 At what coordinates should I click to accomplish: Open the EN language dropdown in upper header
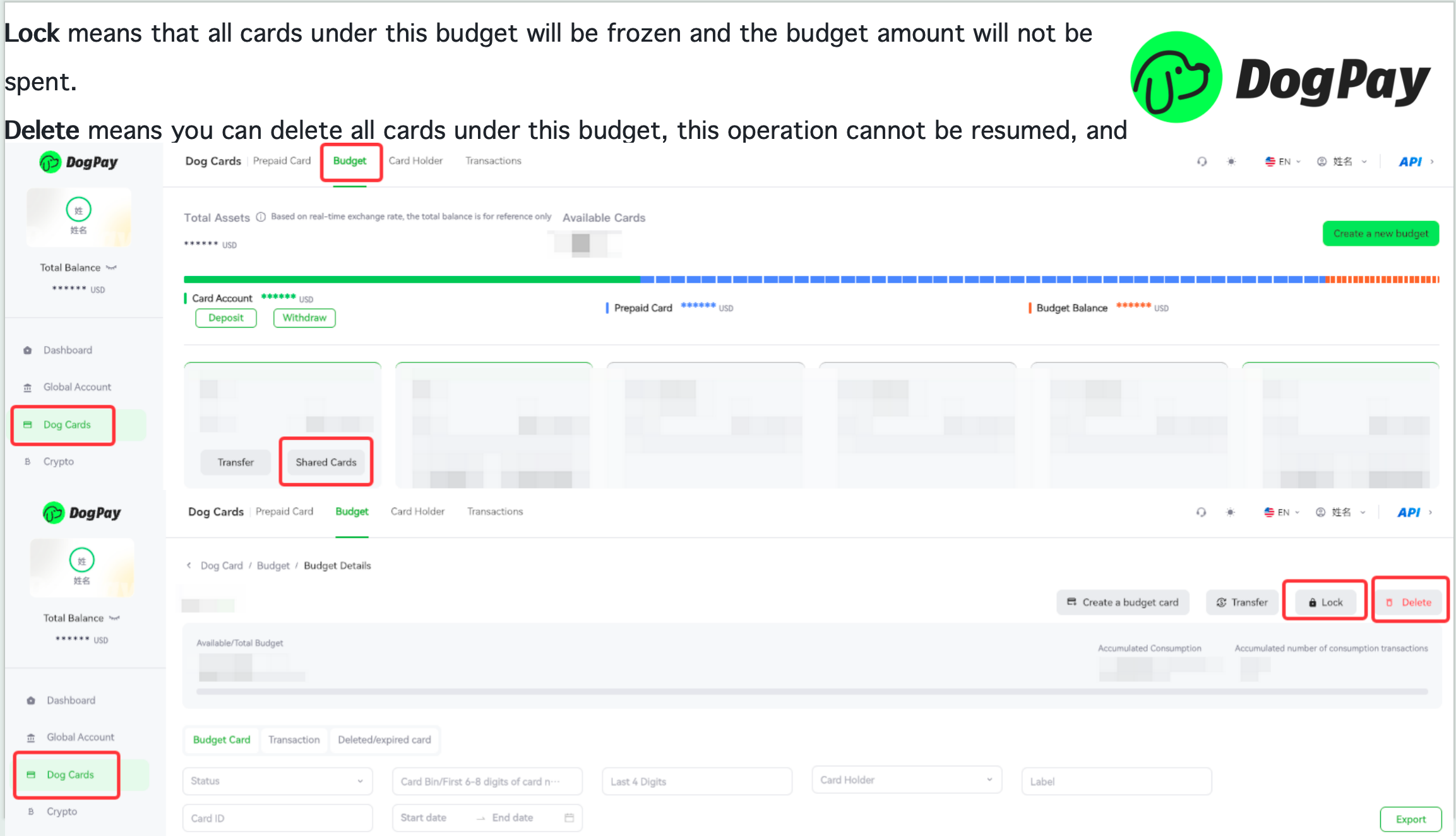[1283, 162]
